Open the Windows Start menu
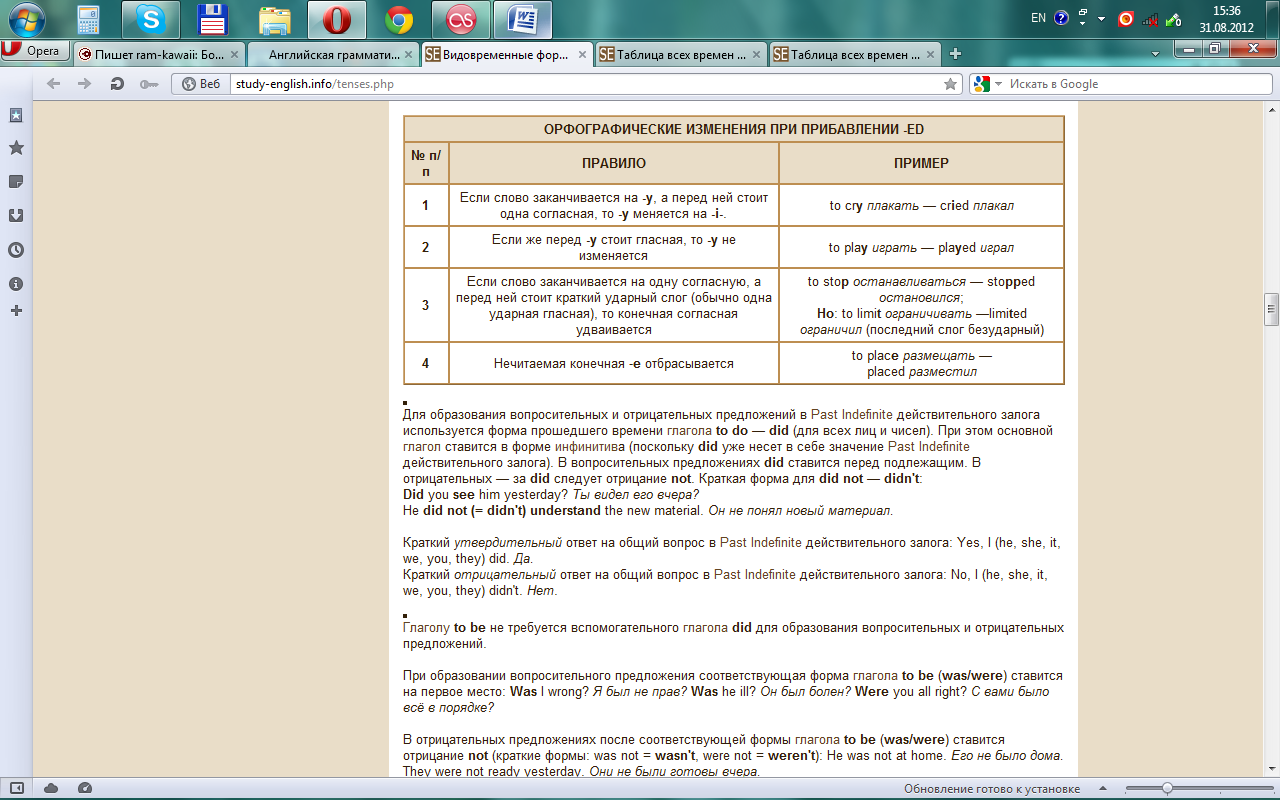The image size is (1280, 800). pyautogui.click(x=27, y=19)
